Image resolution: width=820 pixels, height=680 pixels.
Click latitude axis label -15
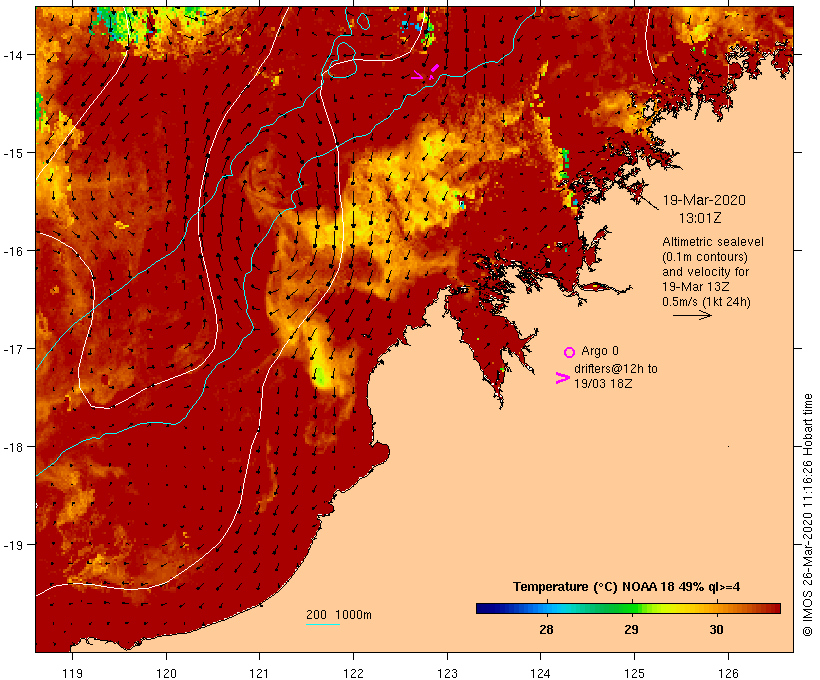point(12,153)
